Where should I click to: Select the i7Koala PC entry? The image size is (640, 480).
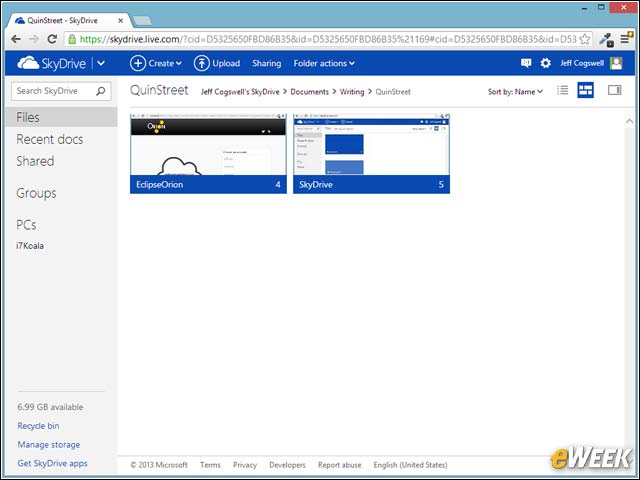click(30, 246)
